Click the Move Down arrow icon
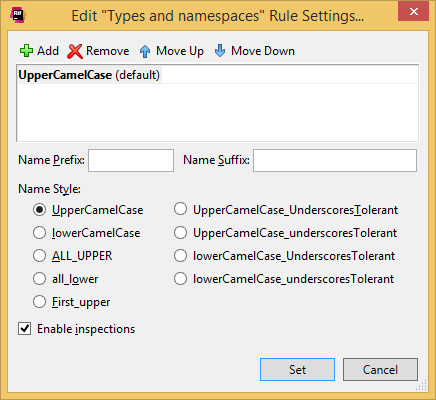The width and height of the screenshot is (436, 400). tap(220, 51)
